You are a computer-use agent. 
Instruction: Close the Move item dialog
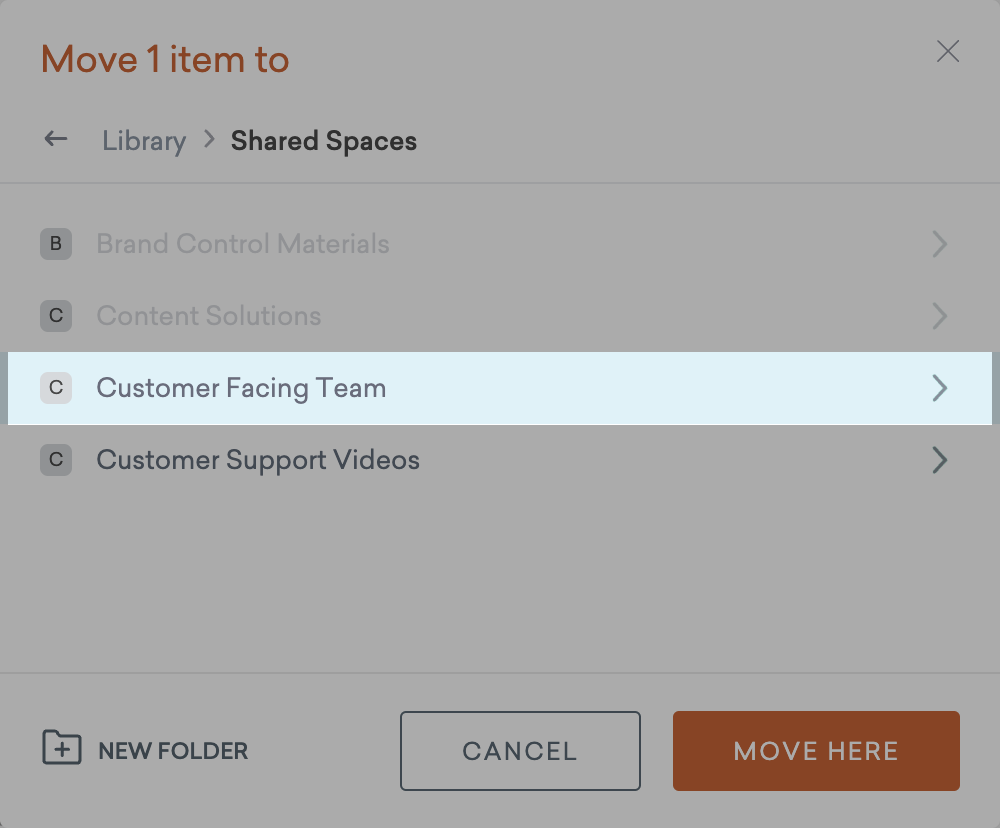pos(947,52)
